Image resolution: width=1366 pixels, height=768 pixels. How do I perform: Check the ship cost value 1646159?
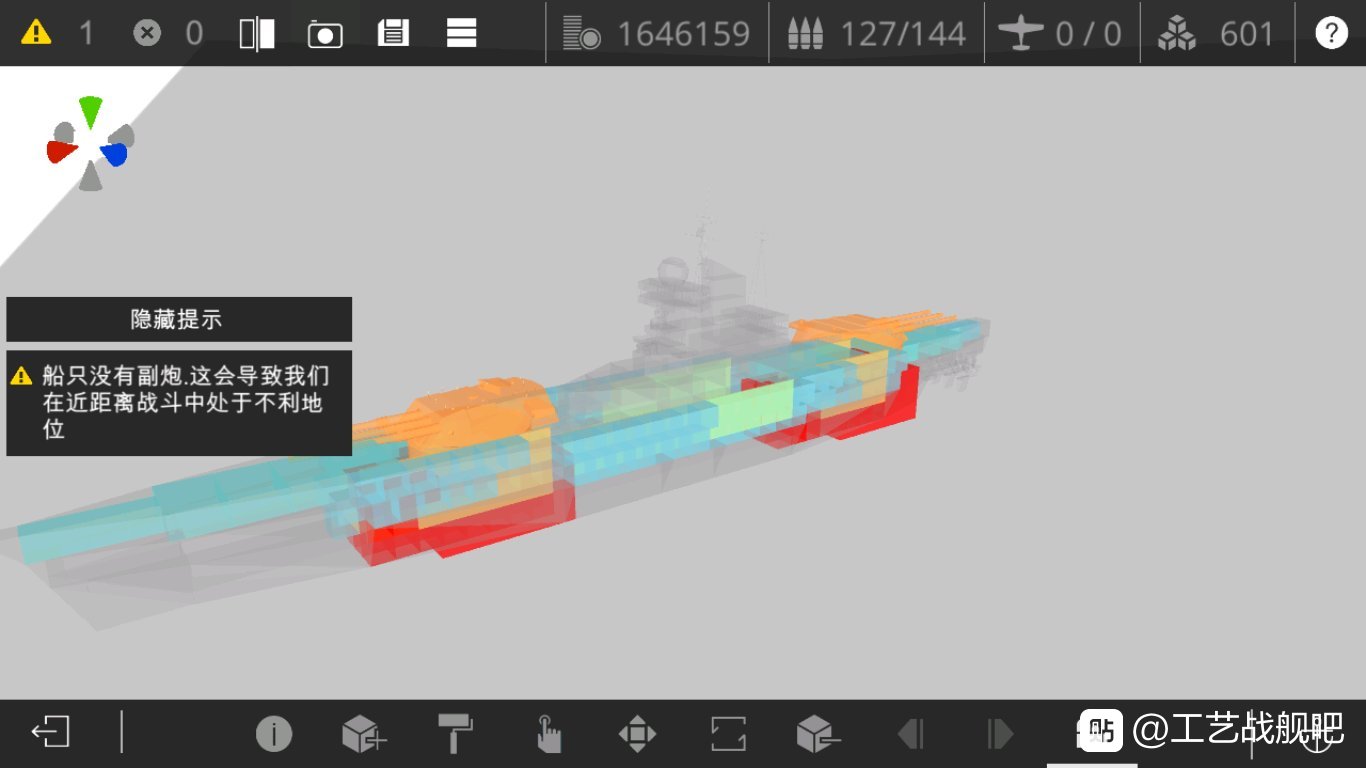(x=683, y=34)
